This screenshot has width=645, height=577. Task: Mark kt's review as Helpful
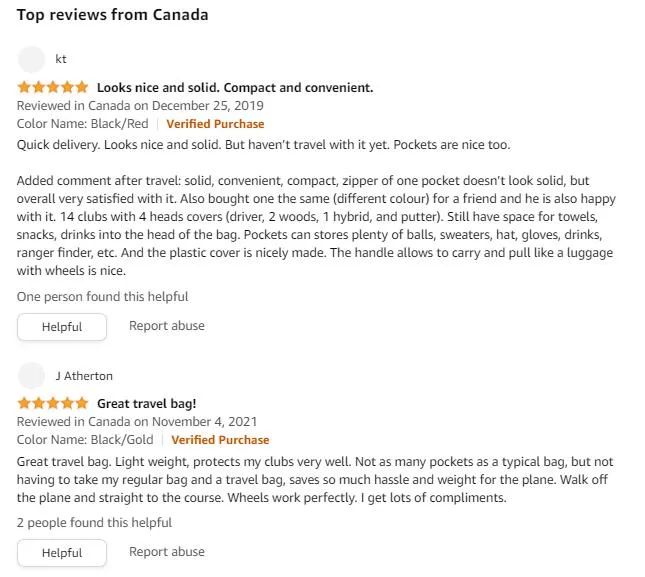point(62,327)
